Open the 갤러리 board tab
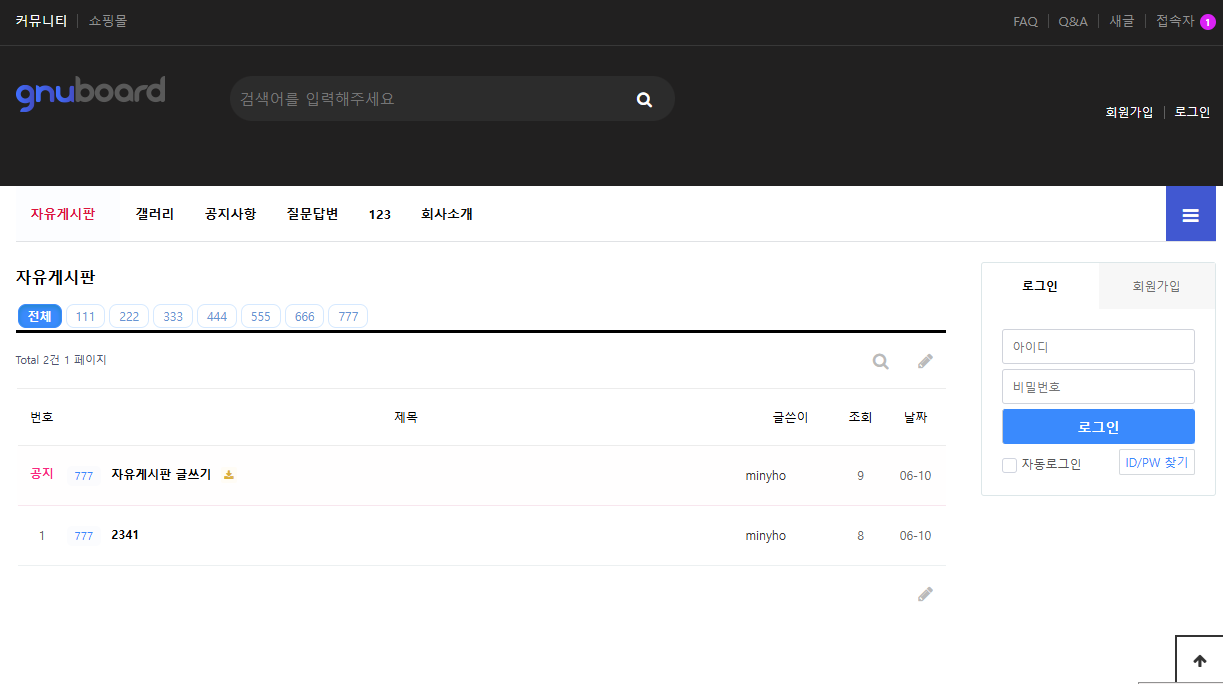The height and width of the screenshot is (684, 1223). point(154,213)
